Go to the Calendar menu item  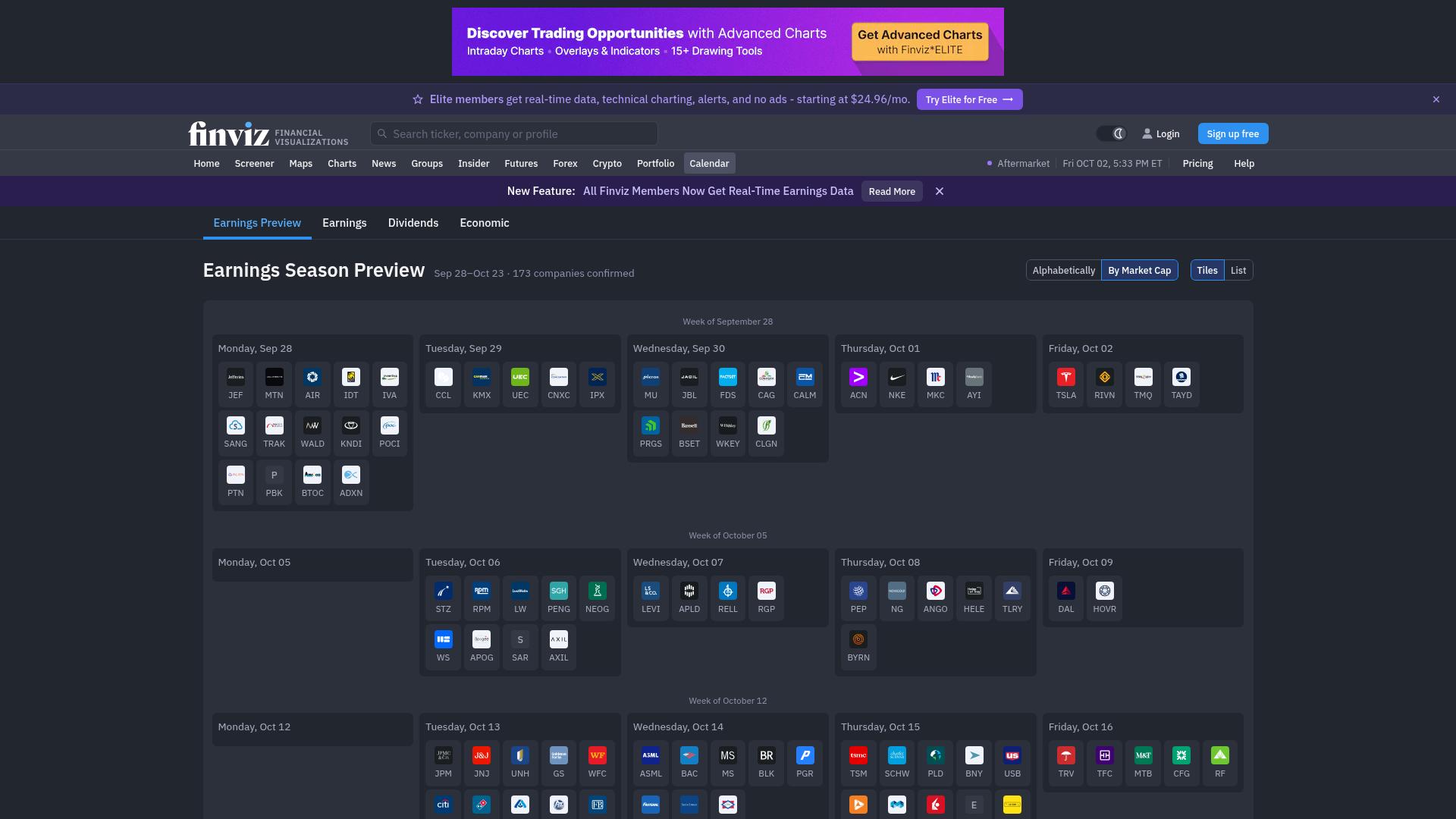pos(709,164)
